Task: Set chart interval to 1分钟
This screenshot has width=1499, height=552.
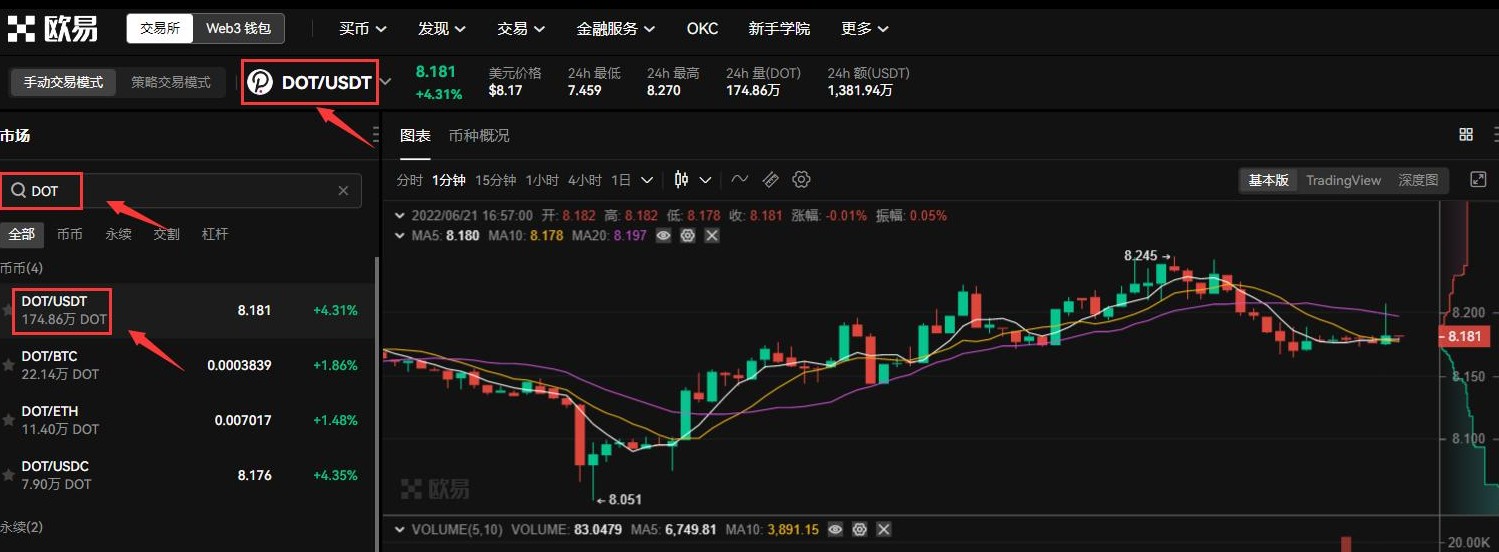Action: [x=449, y=180]
